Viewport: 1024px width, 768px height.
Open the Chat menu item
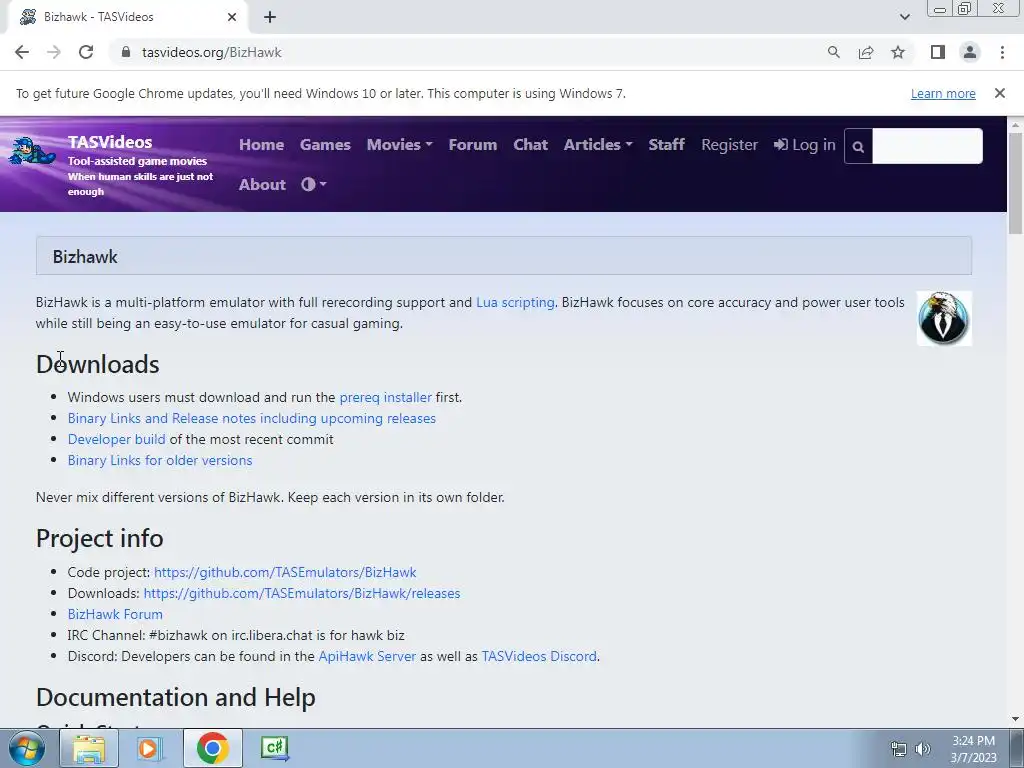point(530,144)
